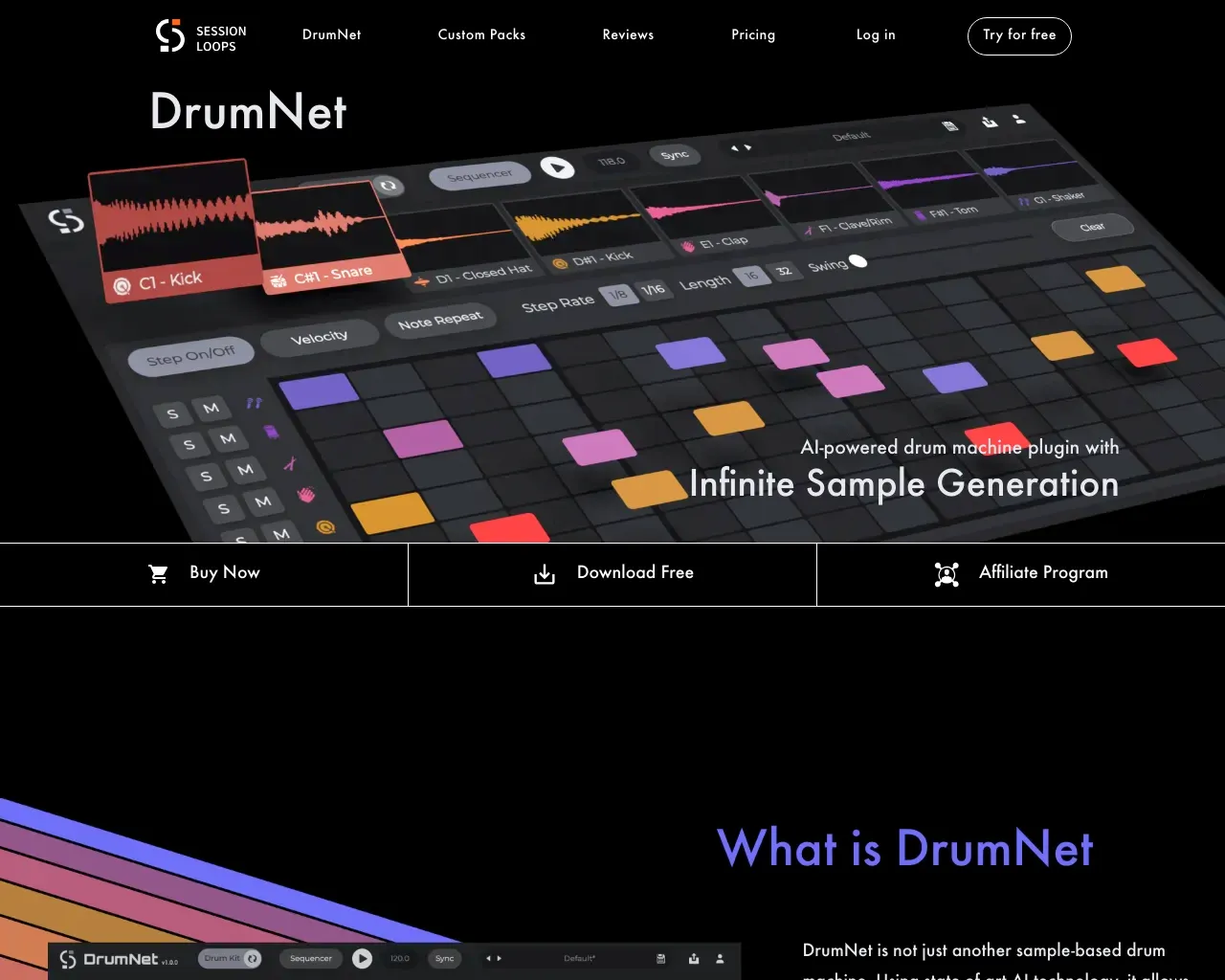The width and height of the screenshot is (1225, 980).
Task: Click the pink clave sticks icon in the sequencer rows
Action: tap(289, 464)
